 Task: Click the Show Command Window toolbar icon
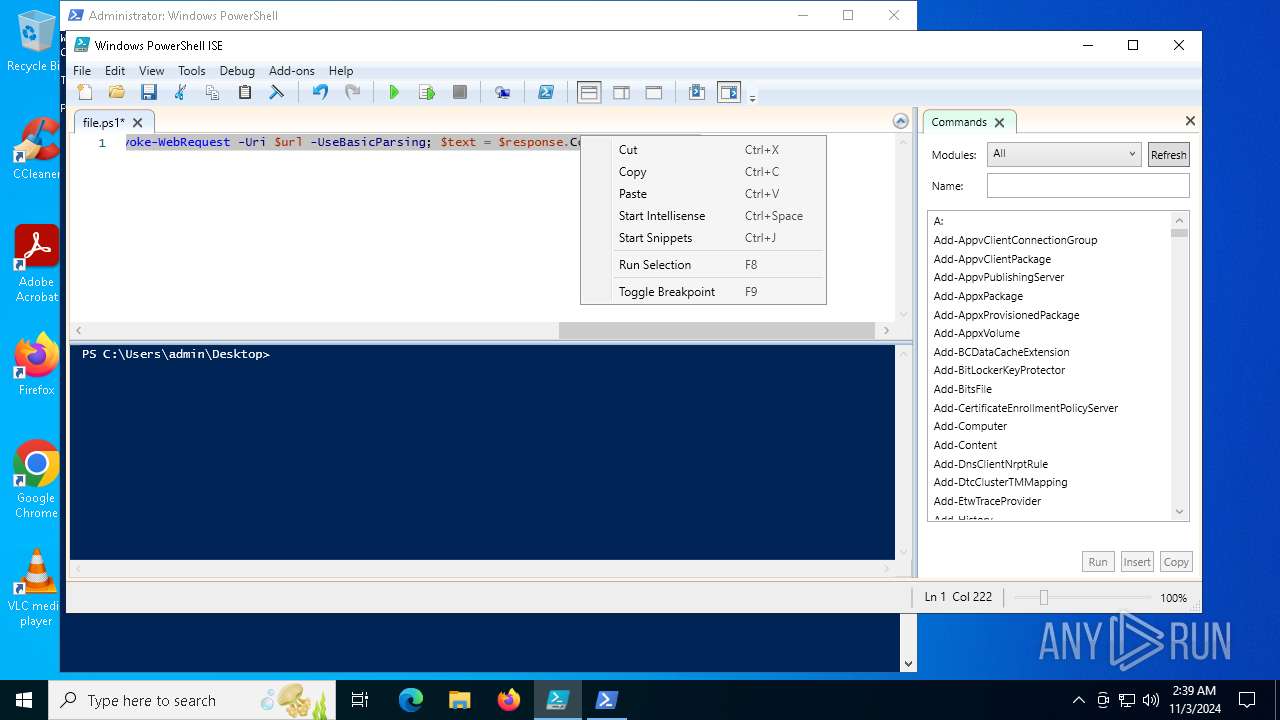point(697,92)
